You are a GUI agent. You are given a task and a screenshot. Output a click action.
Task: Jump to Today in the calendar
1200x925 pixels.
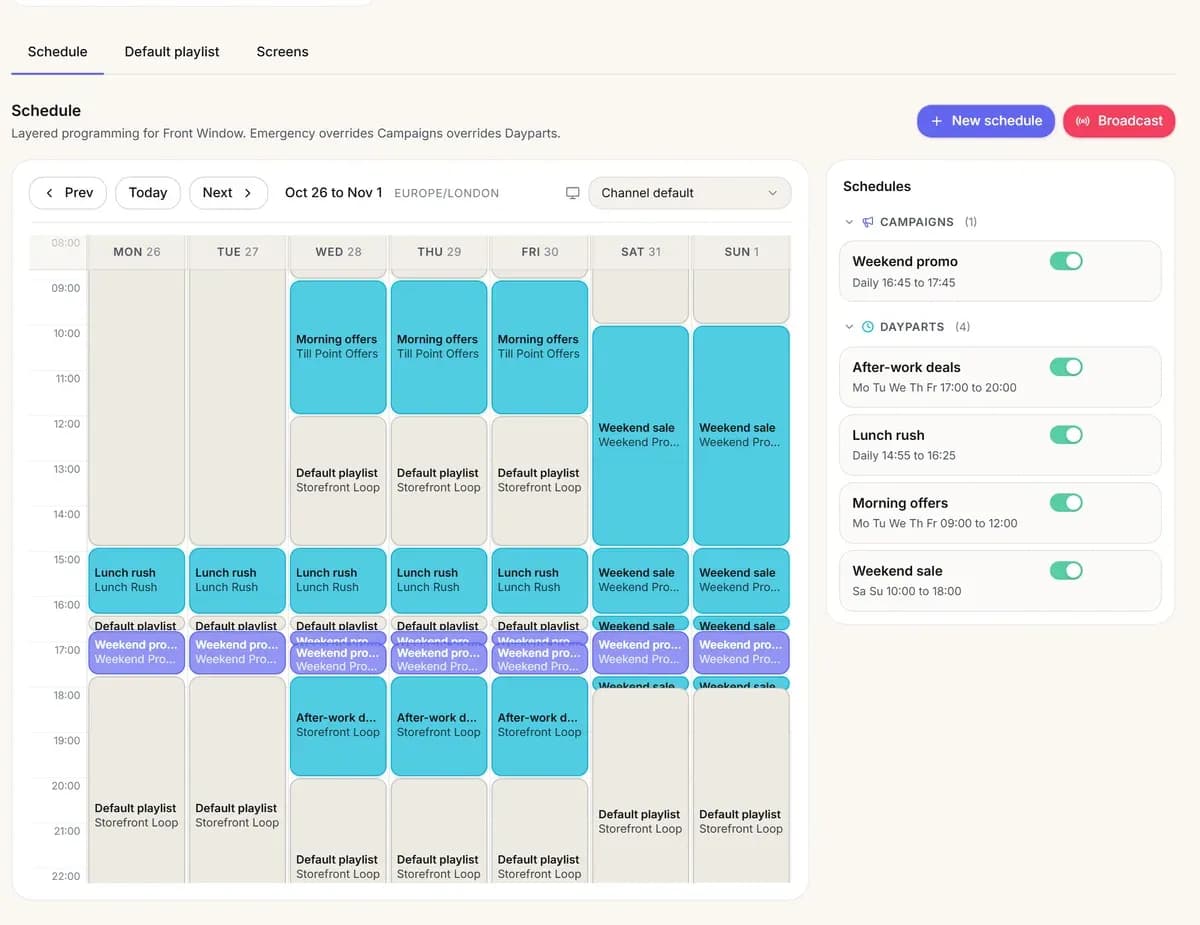point(148,193)
